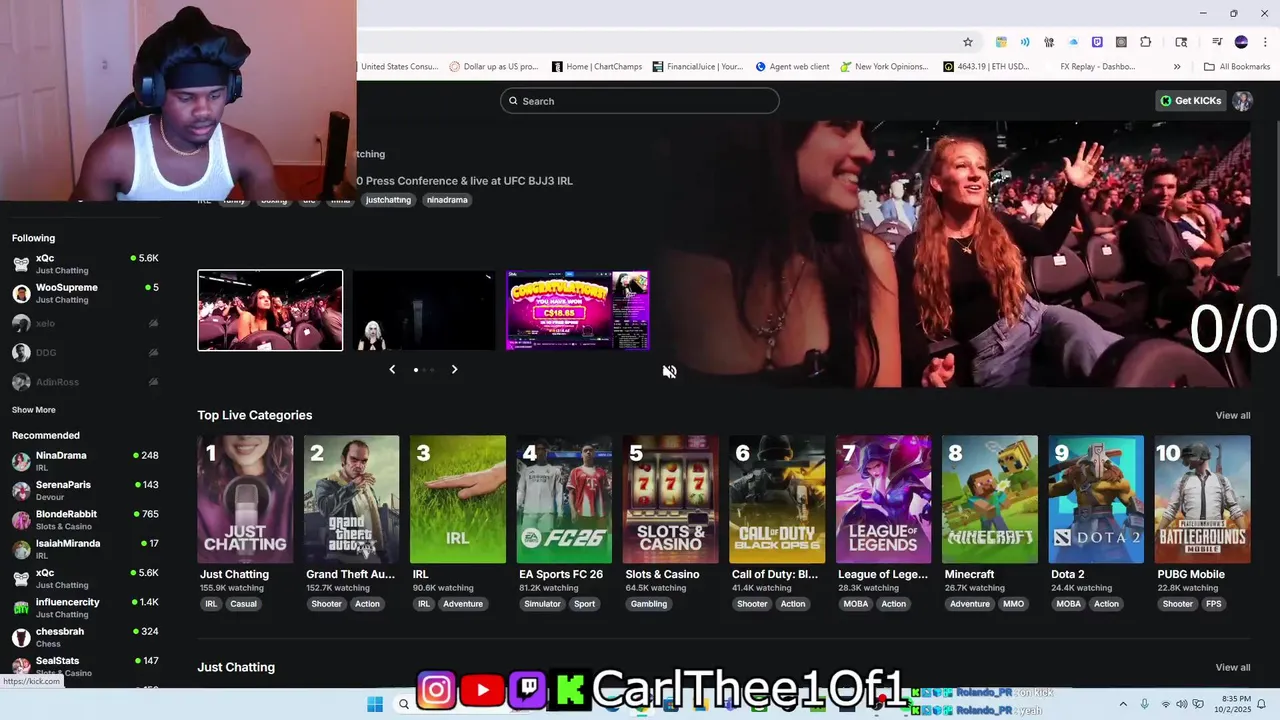Select the ninadrama tag
Screen dimensions: 1280x720
[447, 200]
